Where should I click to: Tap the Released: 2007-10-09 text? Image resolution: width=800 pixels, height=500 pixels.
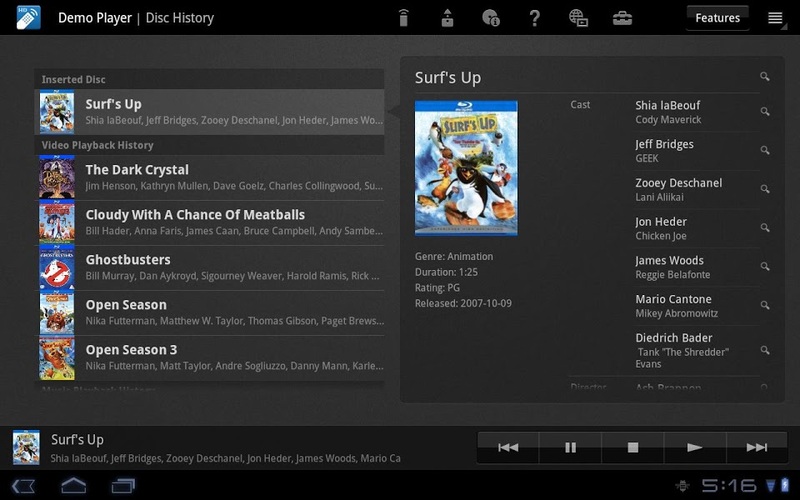click(463, 304)
